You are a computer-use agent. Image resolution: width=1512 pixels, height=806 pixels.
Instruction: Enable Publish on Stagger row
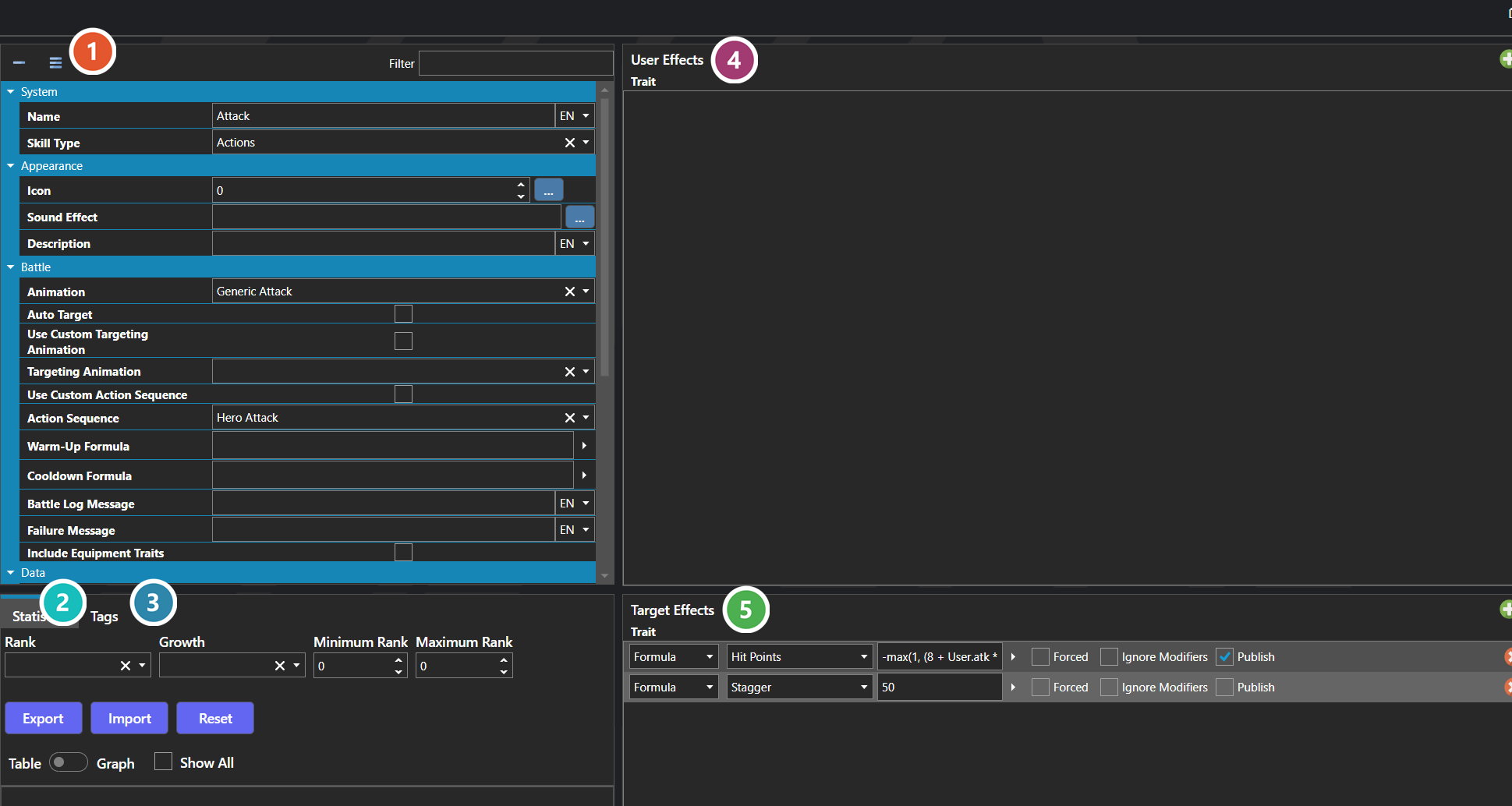tap(1224, 687)
